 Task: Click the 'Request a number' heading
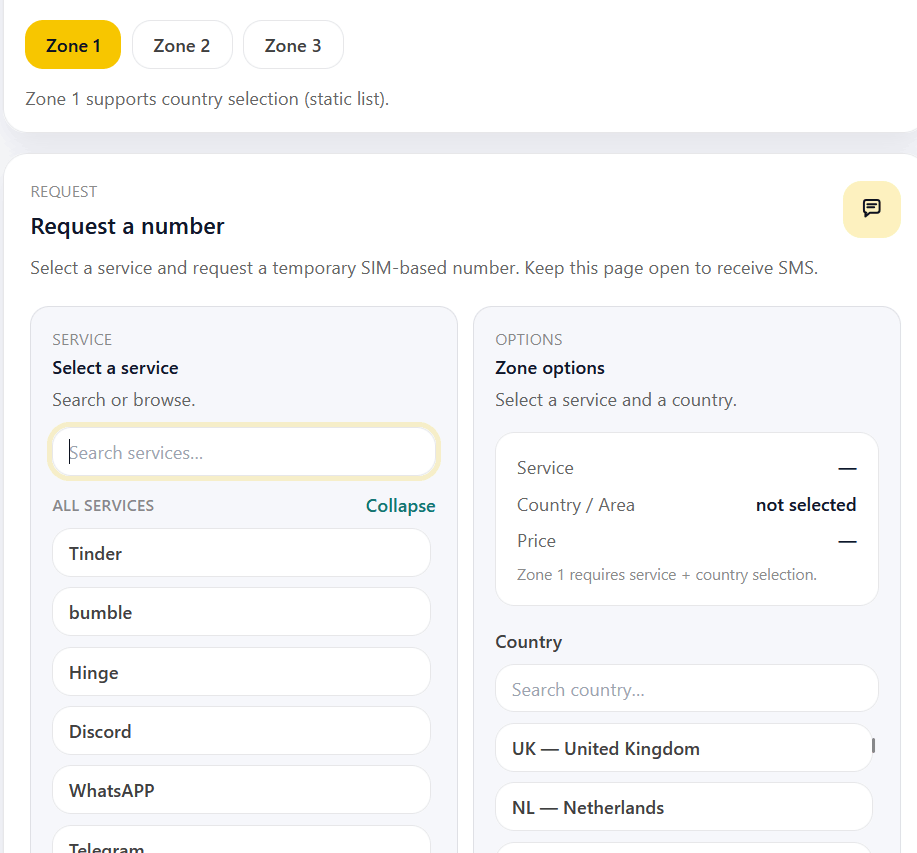(127, 226)
